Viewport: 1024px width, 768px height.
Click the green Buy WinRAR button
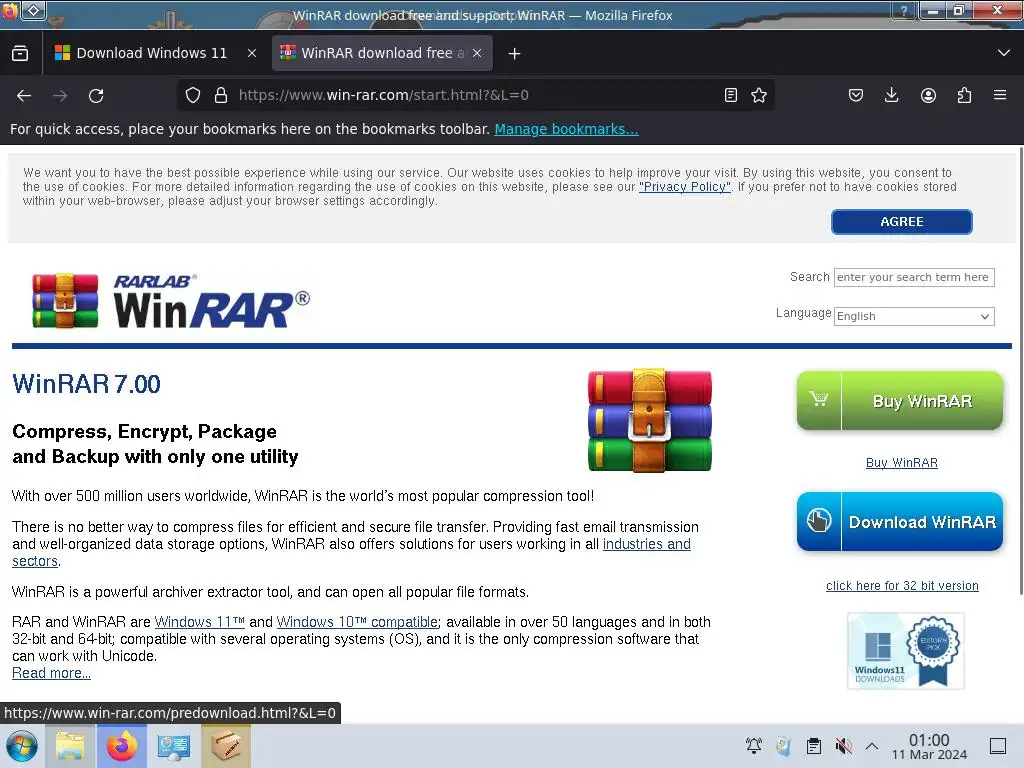click(x=899, y=400)
